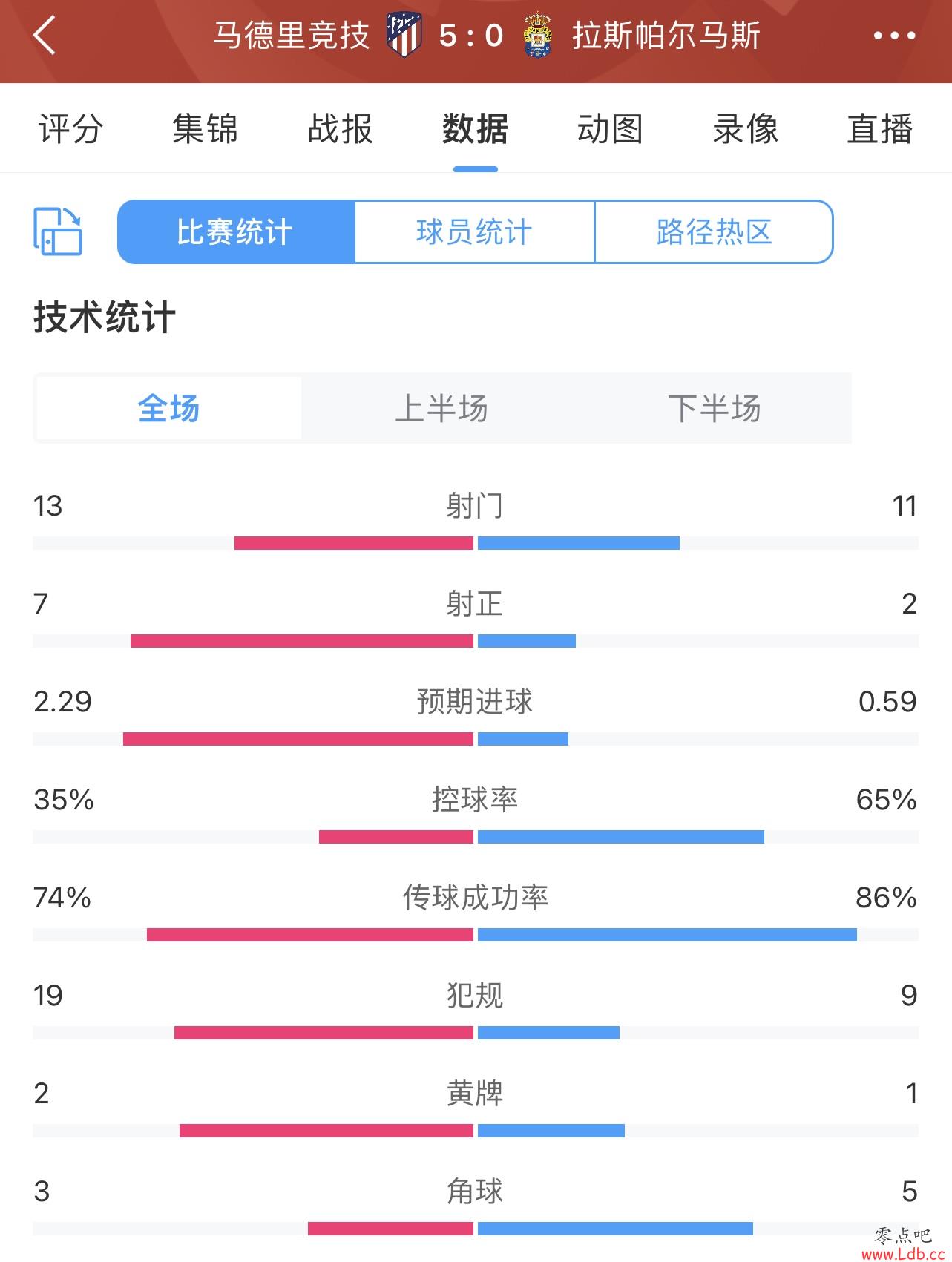Open the three-dot more options menu

point(894,36)
